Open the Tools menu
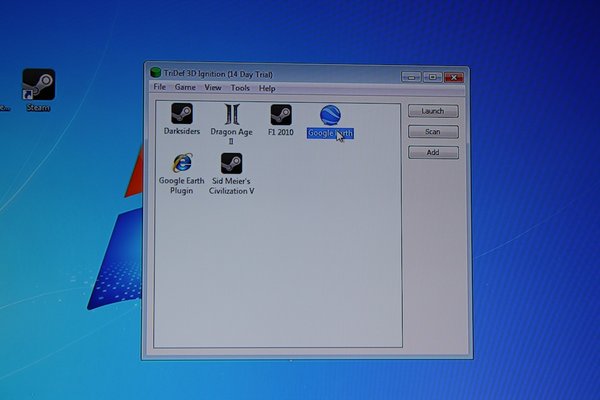This screenshot has width=600, height=400. 240,88
